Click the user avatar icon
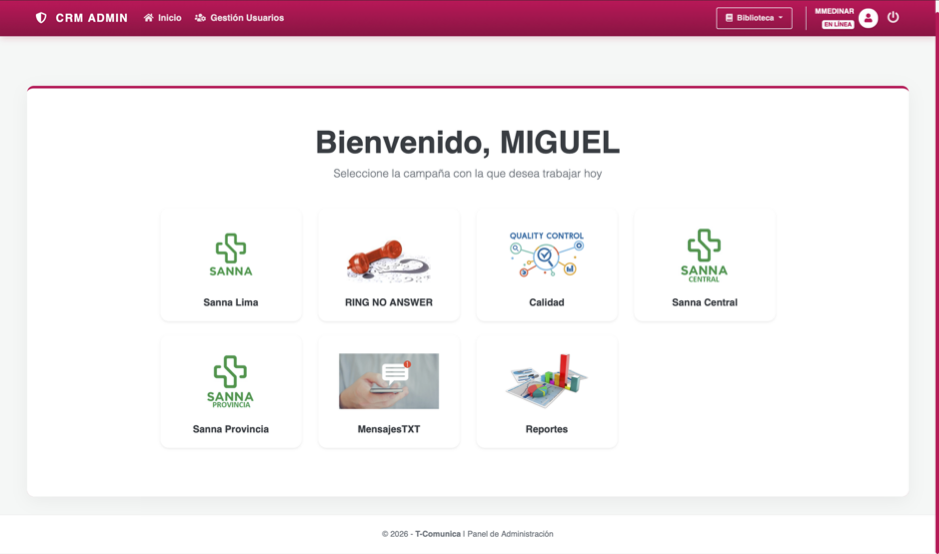 click(x=868, y=18)
